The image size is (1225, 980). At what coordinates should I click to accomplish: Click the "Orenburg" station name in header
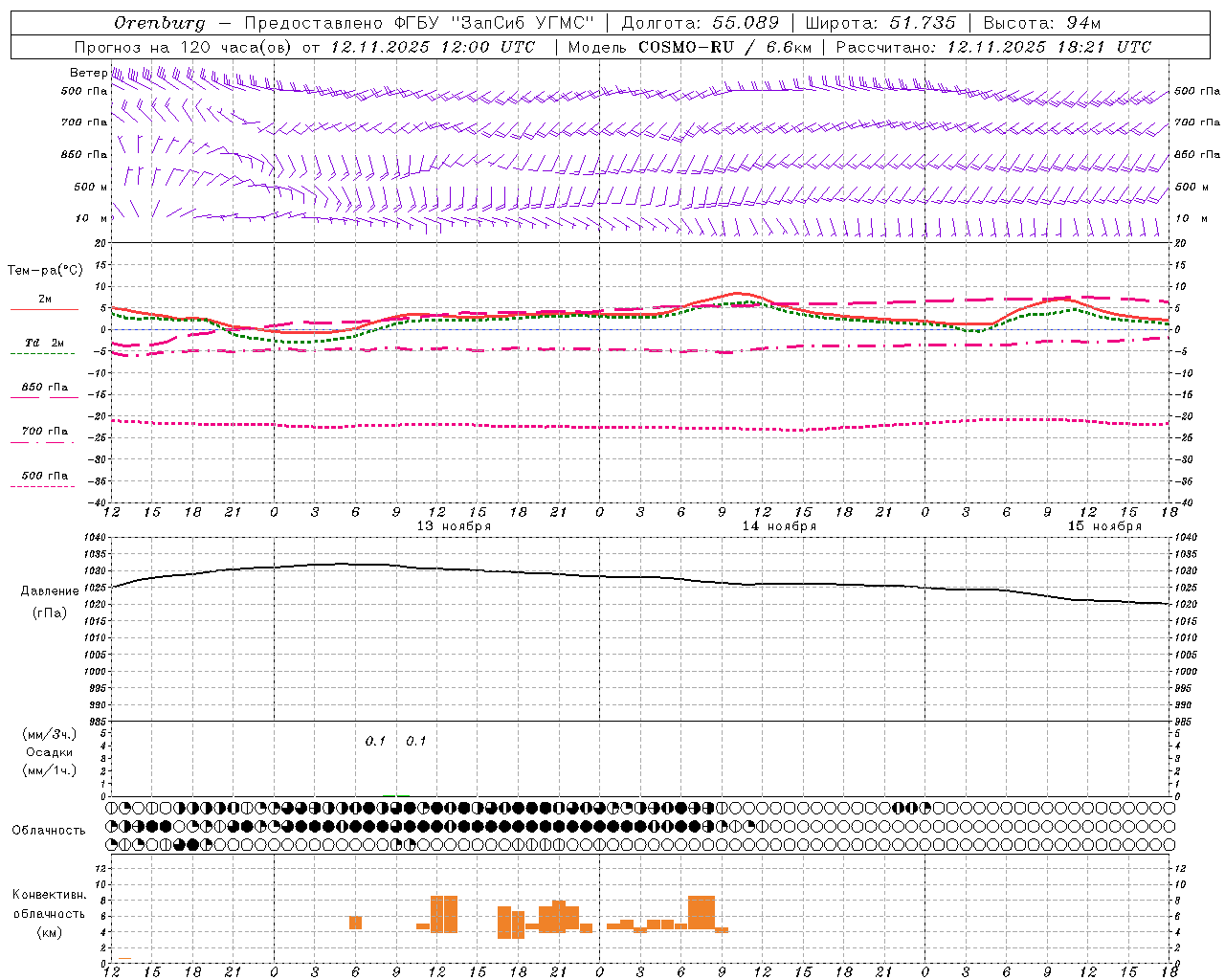coord(160,23)
